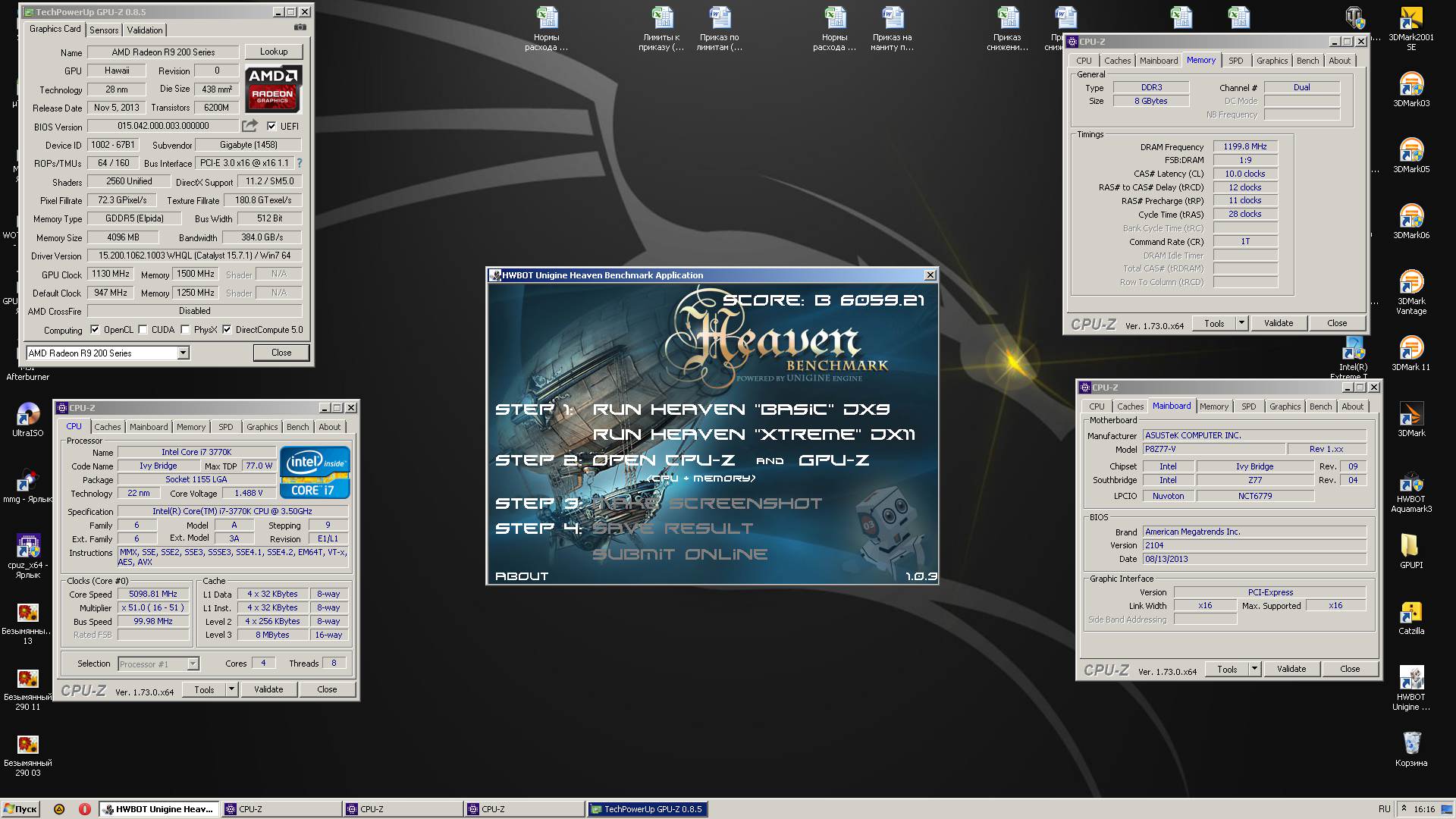This screenshot has height=819, width=1456.
Task: Click the Start (Пуск) button
Action: [x=20, y=809]
